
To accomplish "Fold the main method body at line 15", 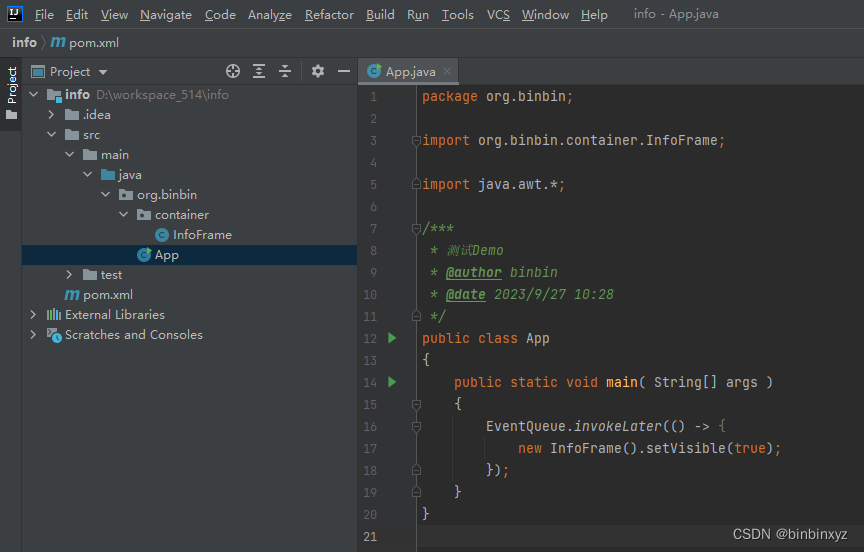I will 417,405.
